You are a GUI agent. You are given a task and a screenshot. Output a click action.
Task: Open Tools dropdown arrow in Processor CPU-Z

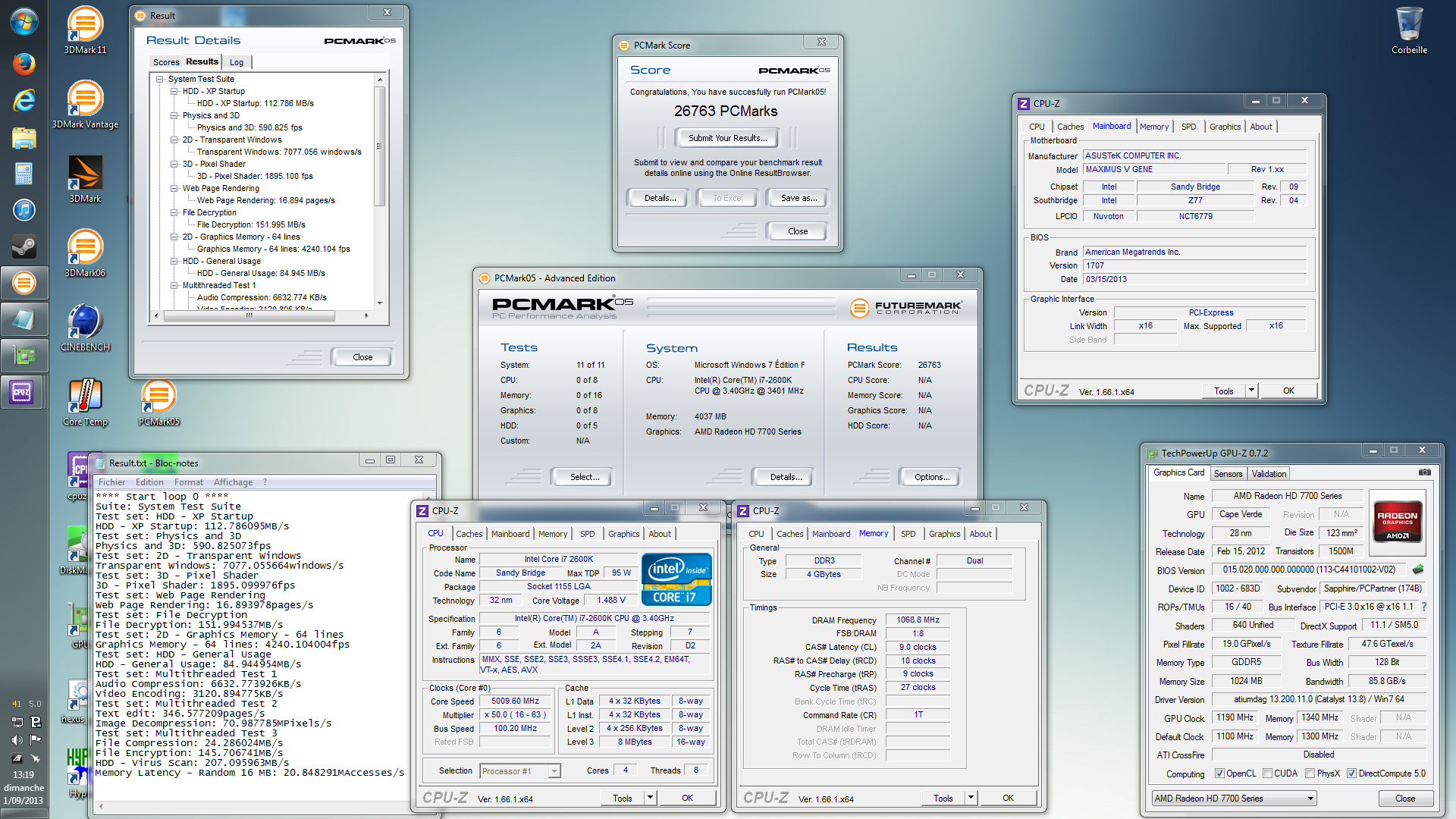coord(650,798)
